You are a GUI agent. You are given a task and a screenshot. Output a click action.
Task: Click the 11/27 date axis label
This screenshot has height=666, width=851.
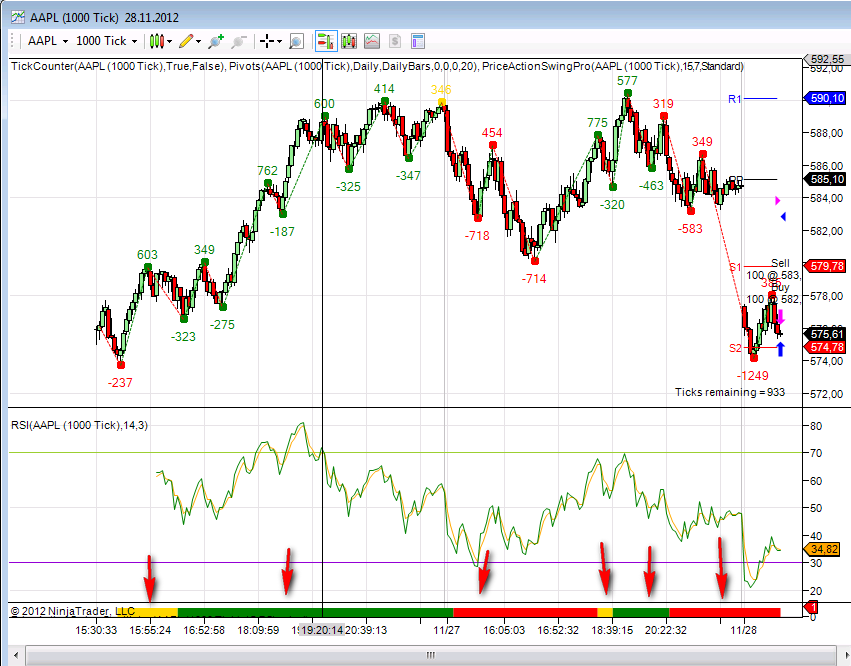[x=447, y=630]
